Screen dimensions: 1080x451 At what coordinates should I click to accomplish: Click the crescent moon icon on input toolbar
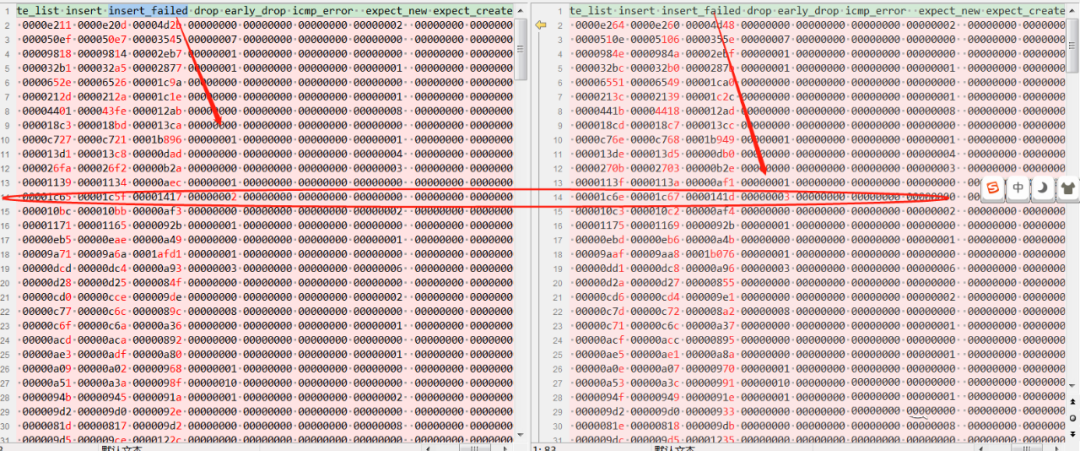pyautogui.click(x=1043, y=189)
